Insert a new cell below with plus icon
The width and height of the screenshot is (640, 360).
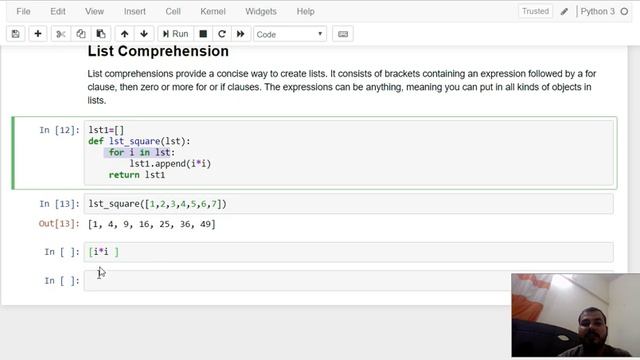click(x=38, y=34)
